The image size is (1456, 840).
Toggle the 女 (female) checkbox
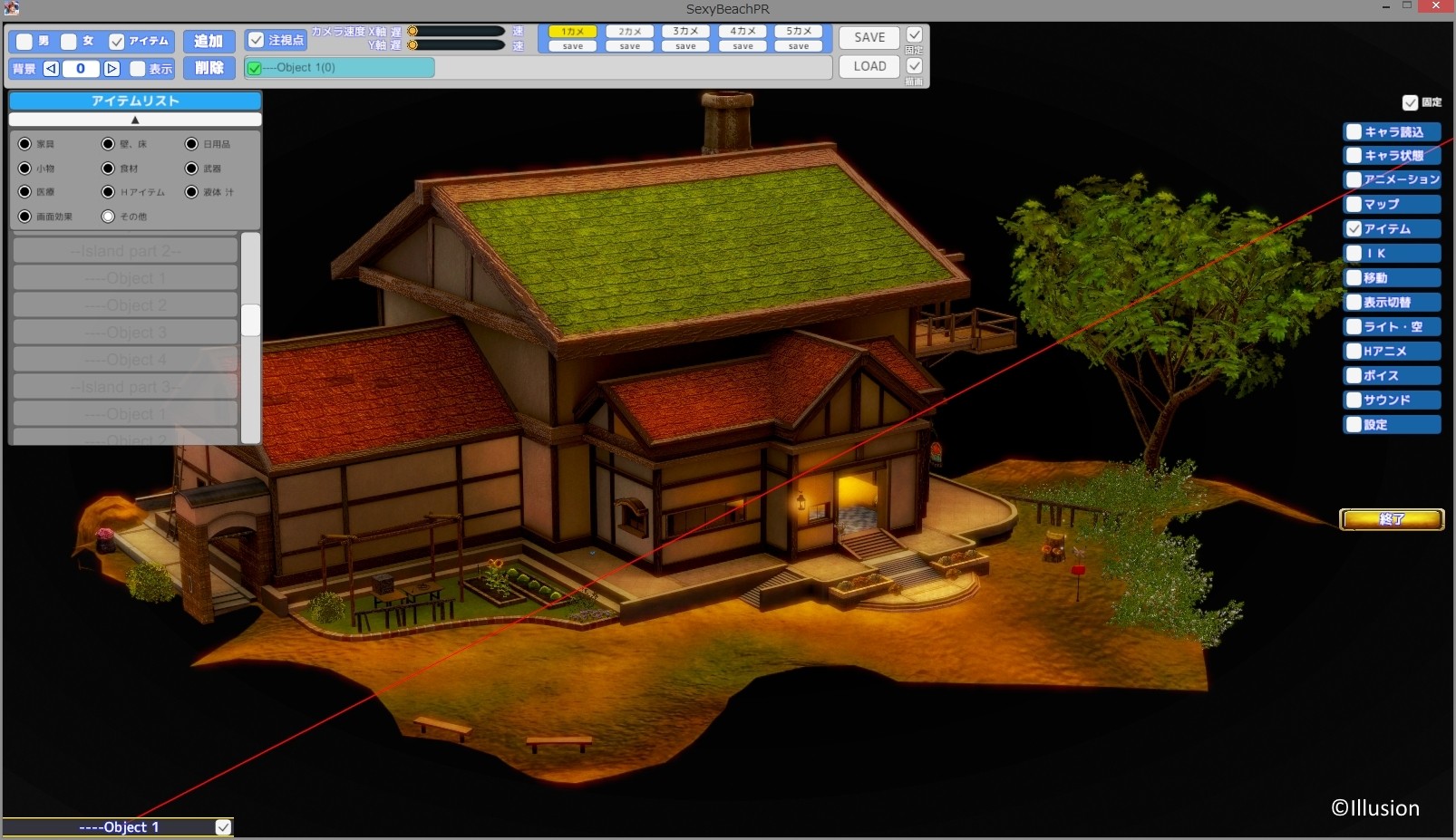[x=69, y=42]
